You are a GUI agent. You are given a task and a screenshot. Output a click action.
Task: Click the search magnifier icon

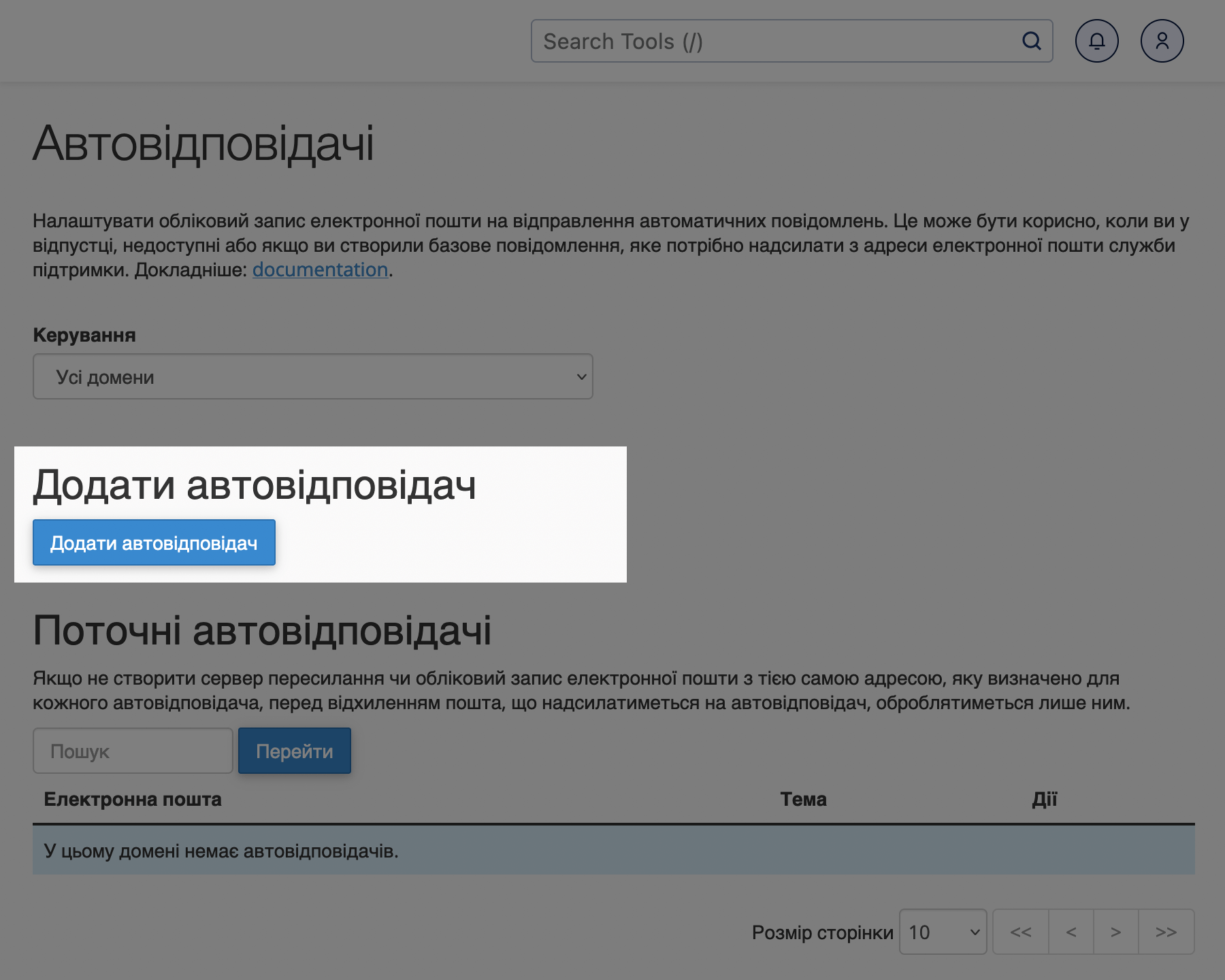[1032, 41]
